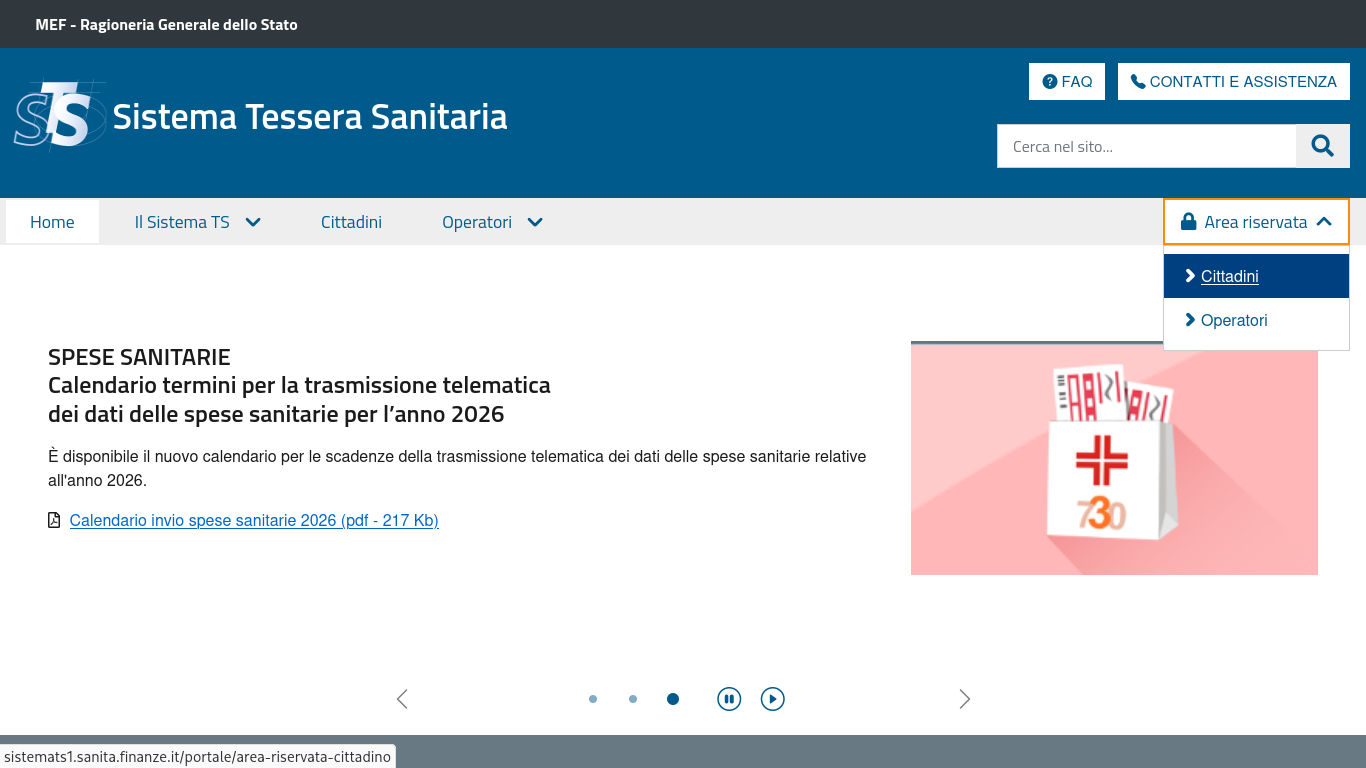1366x768 pixels.
Task: Click the SPESE SANITARIE heading text
Action: point(139,357)
